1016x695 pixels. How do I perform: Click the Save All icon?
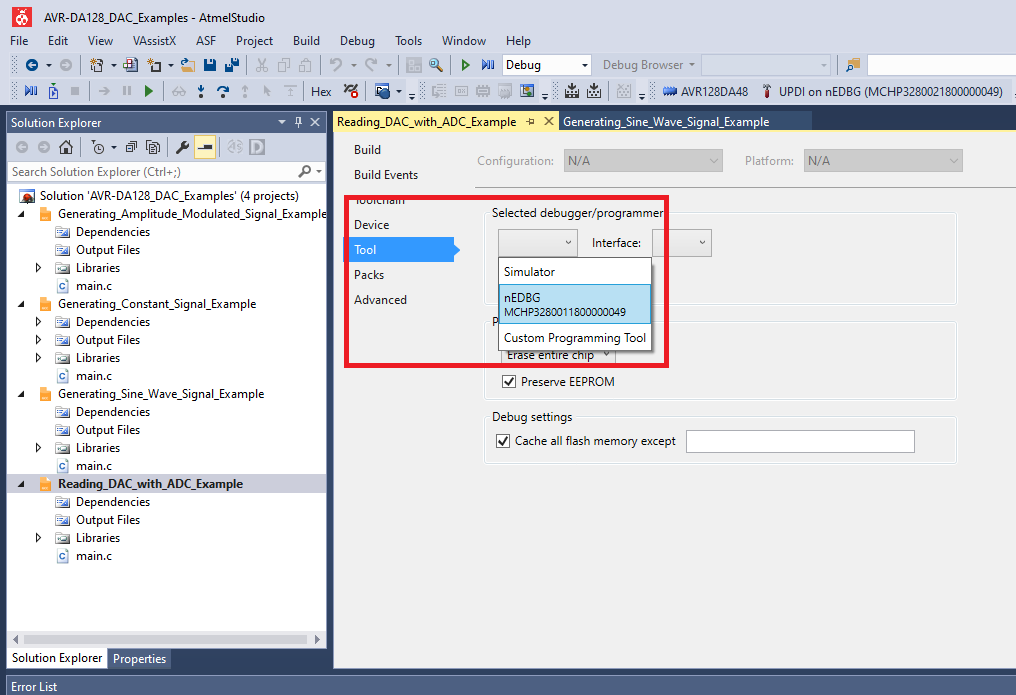[232, 65]
